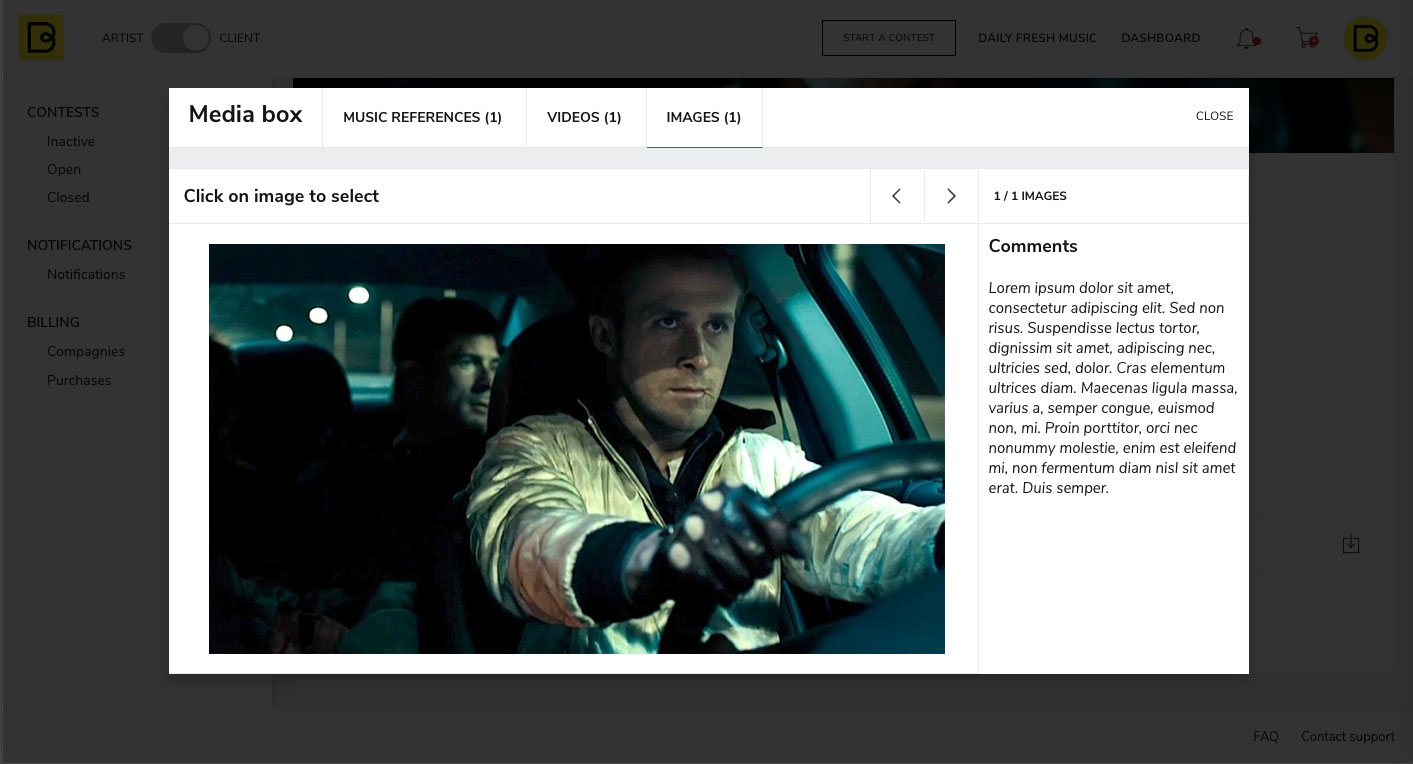Viewport: 1413px width, 764px height.
Task: Click the ARTIST label beside the switch
Action: click(122, 38)
